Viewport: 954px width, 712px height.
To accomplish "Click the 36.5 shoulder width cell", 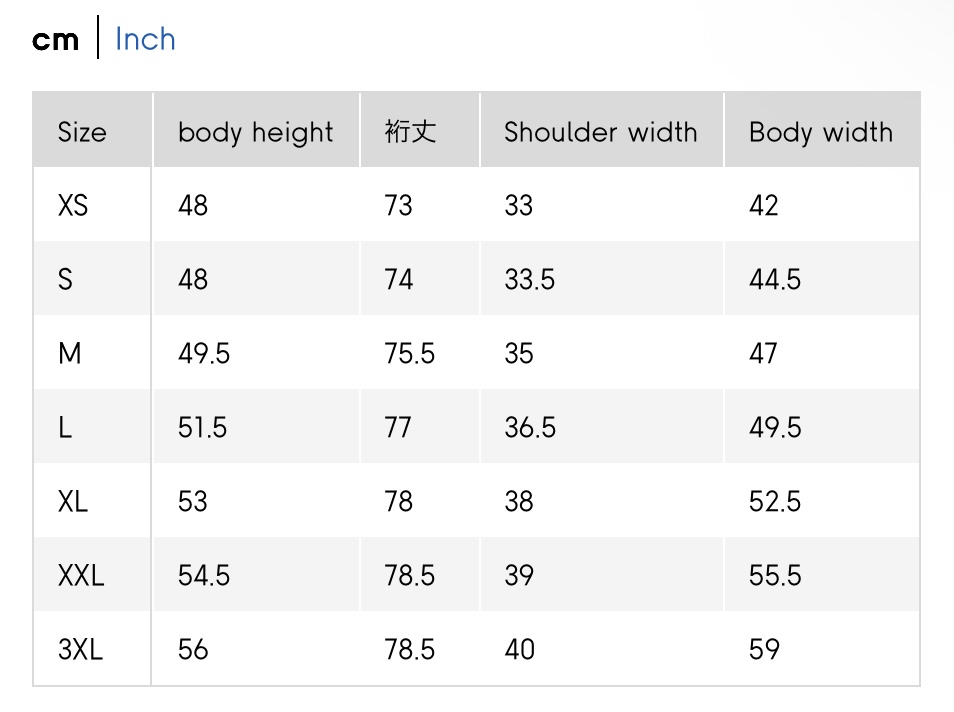I will pyautogui.click(x=530, y=427).
